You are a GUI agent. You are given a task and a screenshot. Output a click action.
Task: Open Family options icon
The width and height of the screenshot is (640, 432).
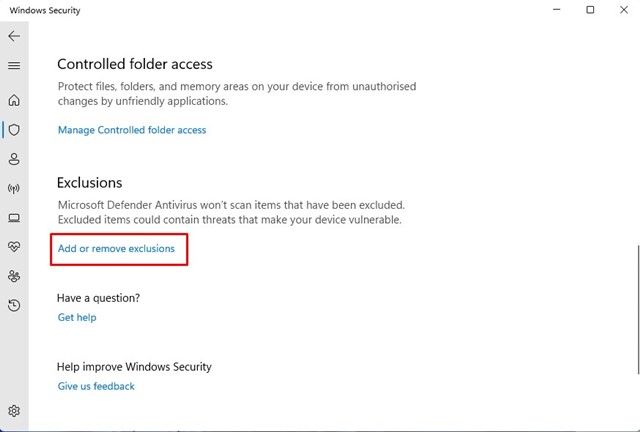[x=14, y=276]
